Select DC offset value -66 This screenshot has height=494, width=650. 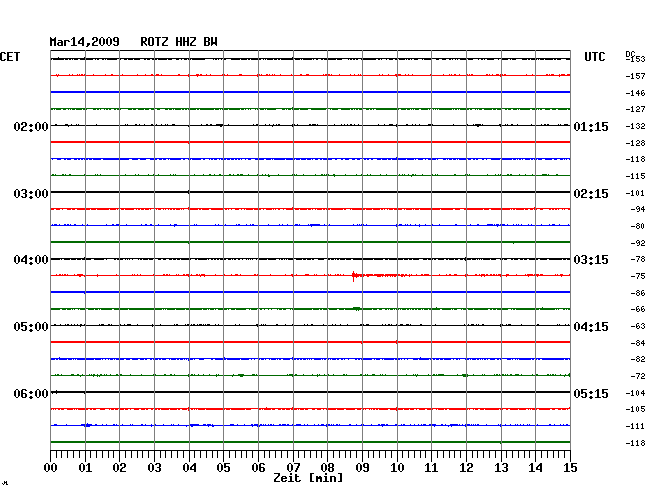638,310
